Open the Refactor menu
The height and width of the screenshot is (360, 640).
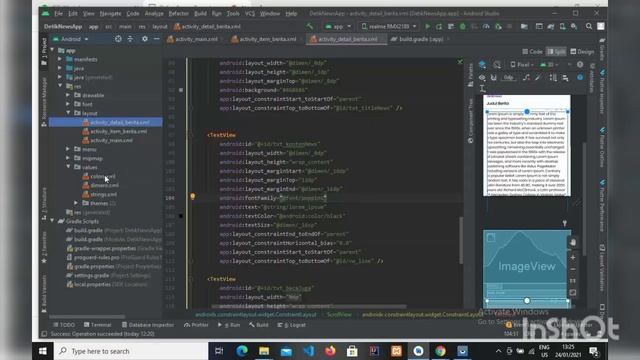[178, 13]
